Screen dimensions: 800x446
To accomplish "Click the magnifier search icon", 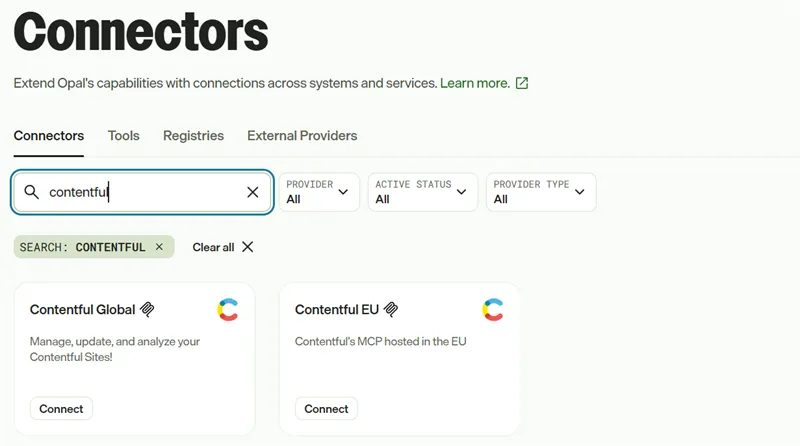I will click(32, 192).
